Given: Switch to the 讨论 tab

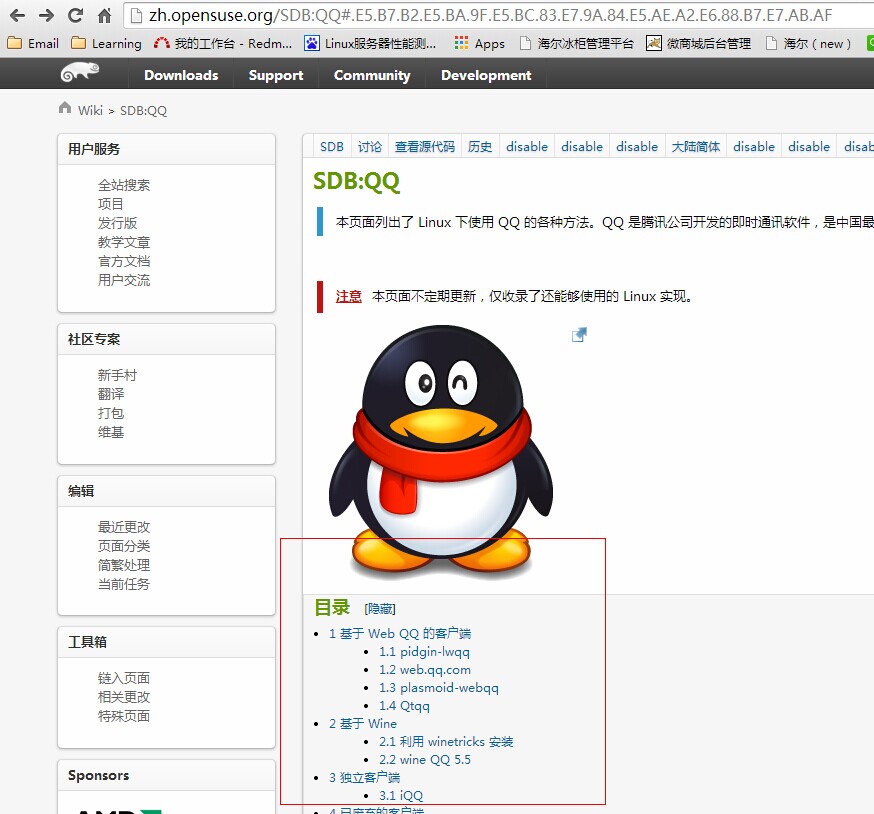Looking at the screenshot, I should point(370,147).
